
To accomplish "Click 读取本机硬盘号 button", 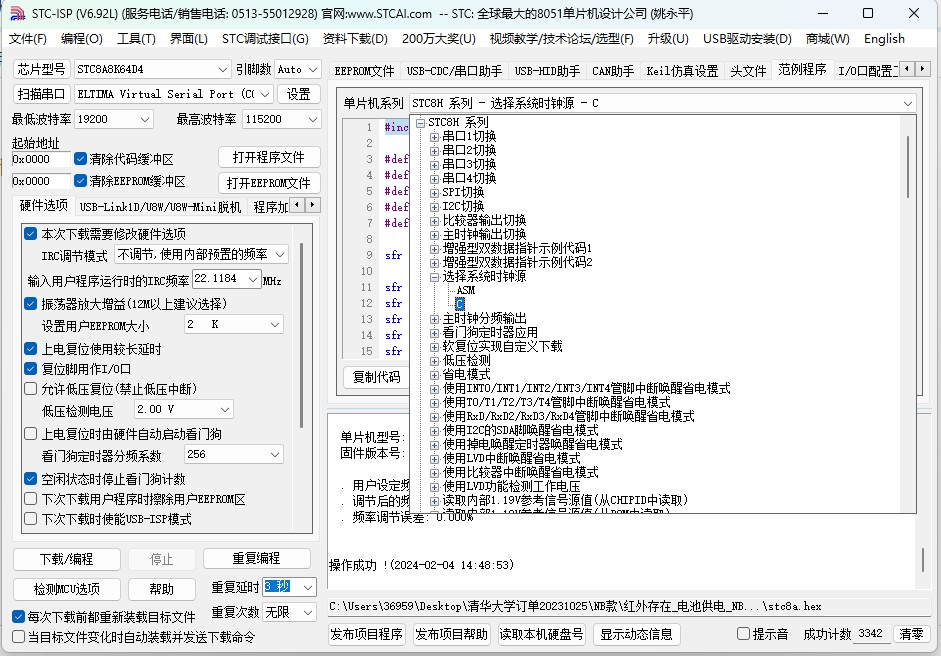I will [x=541, y=634].
